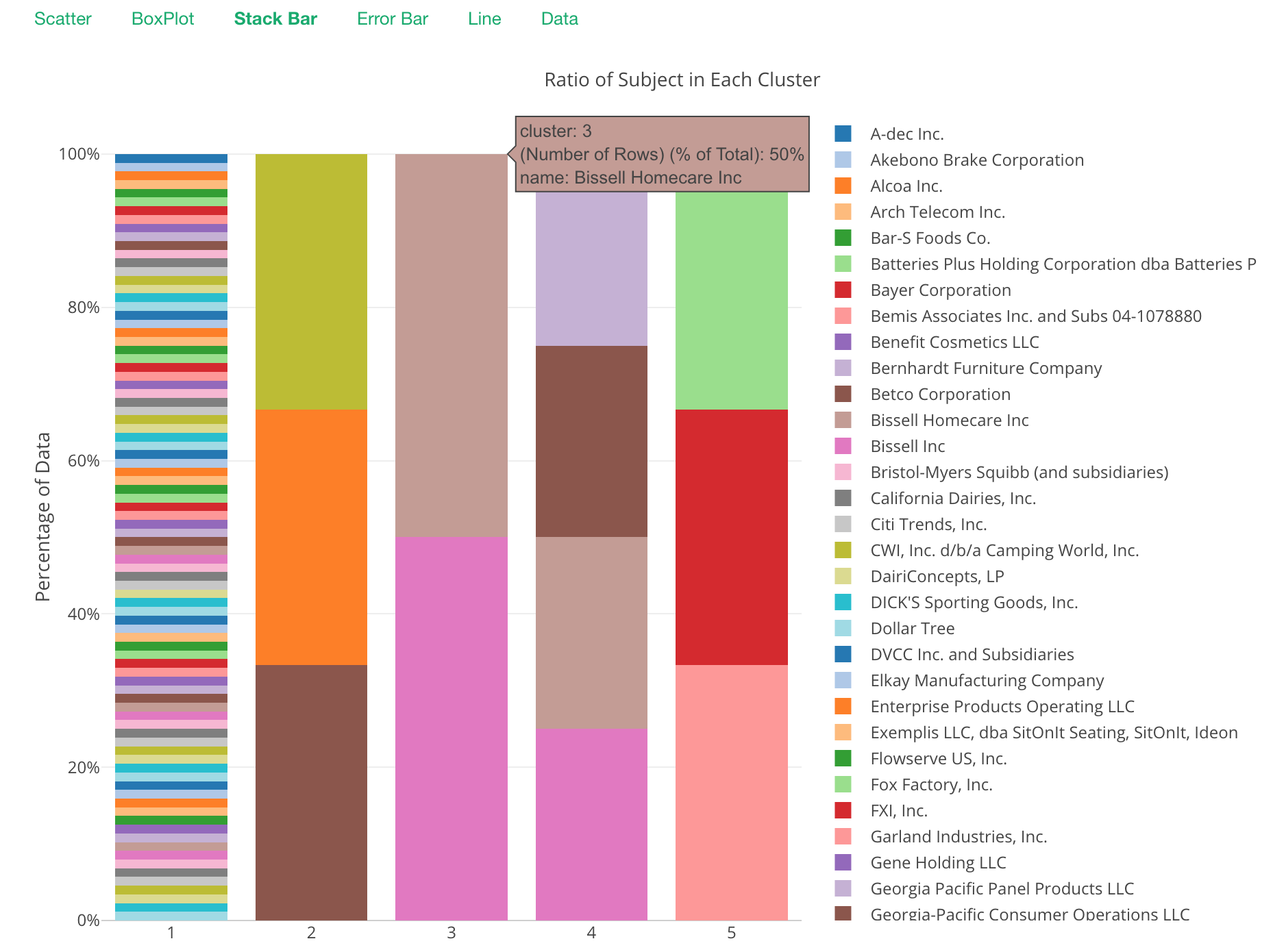1273x952 pixels.
Task: Click the red swatch beside FXI, Inc.
Action: (x=843, y=810)
